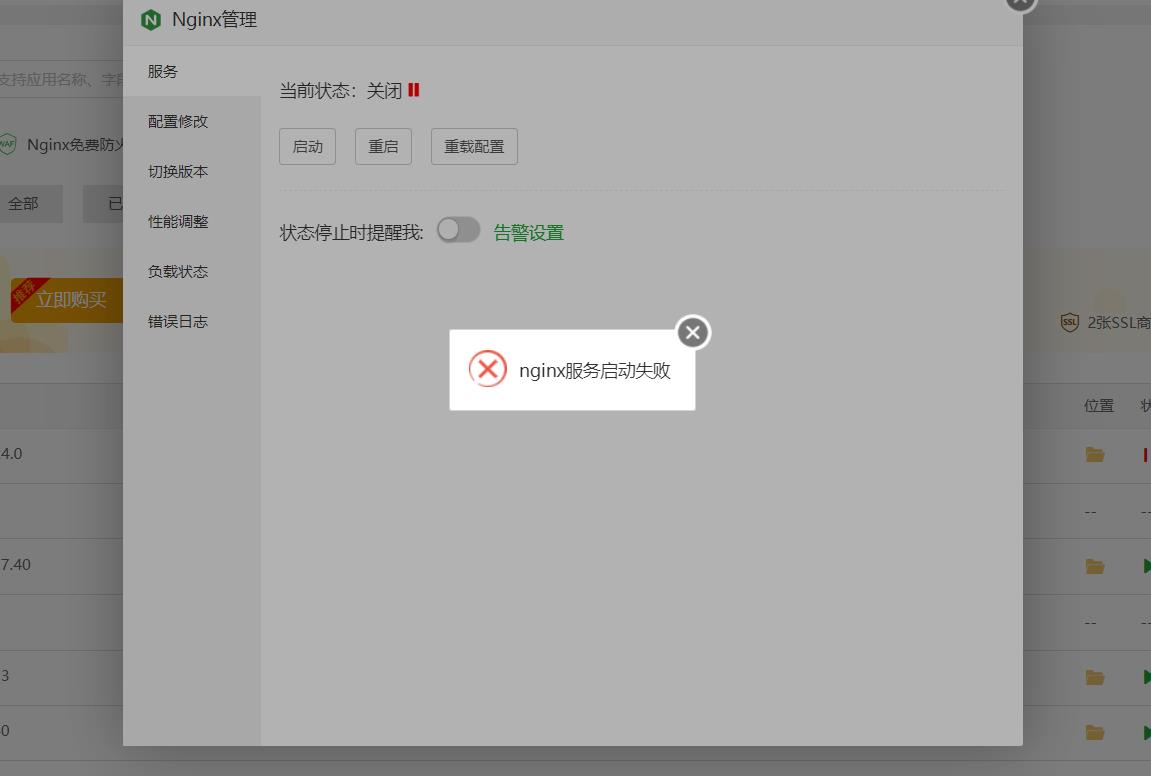Click the 当前状态: 关闭 status text

(341, 90)
